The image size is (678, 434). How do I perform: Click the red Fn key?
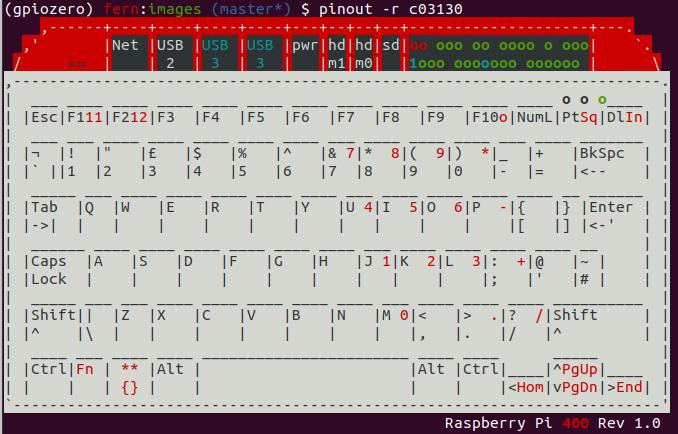click(x=85, y=370)
